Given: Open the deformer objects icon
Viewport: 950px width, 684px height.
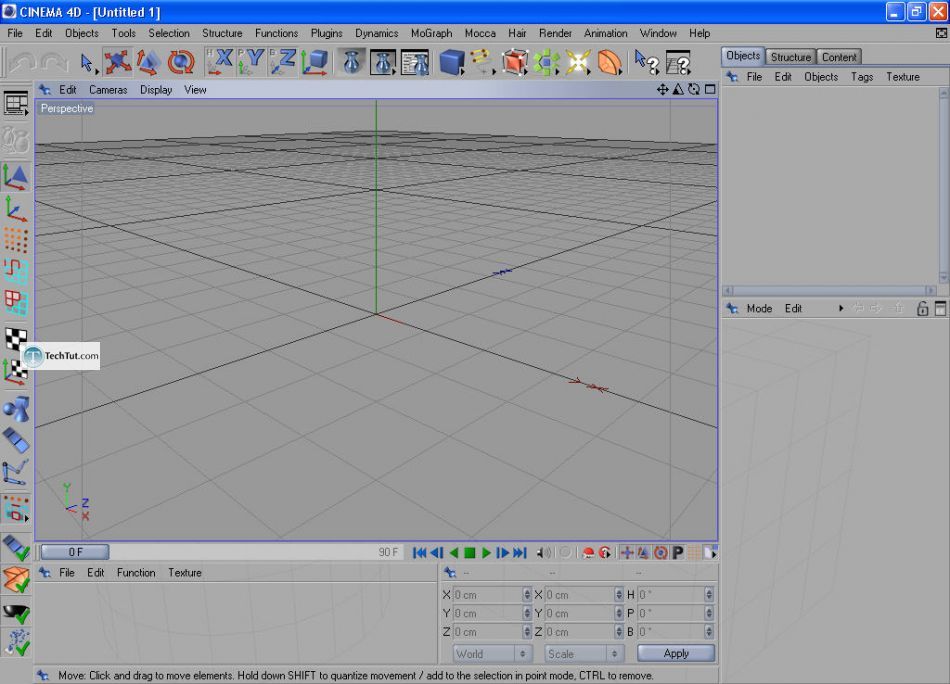Looking at the screenshot, I should [x=609, y=62].
